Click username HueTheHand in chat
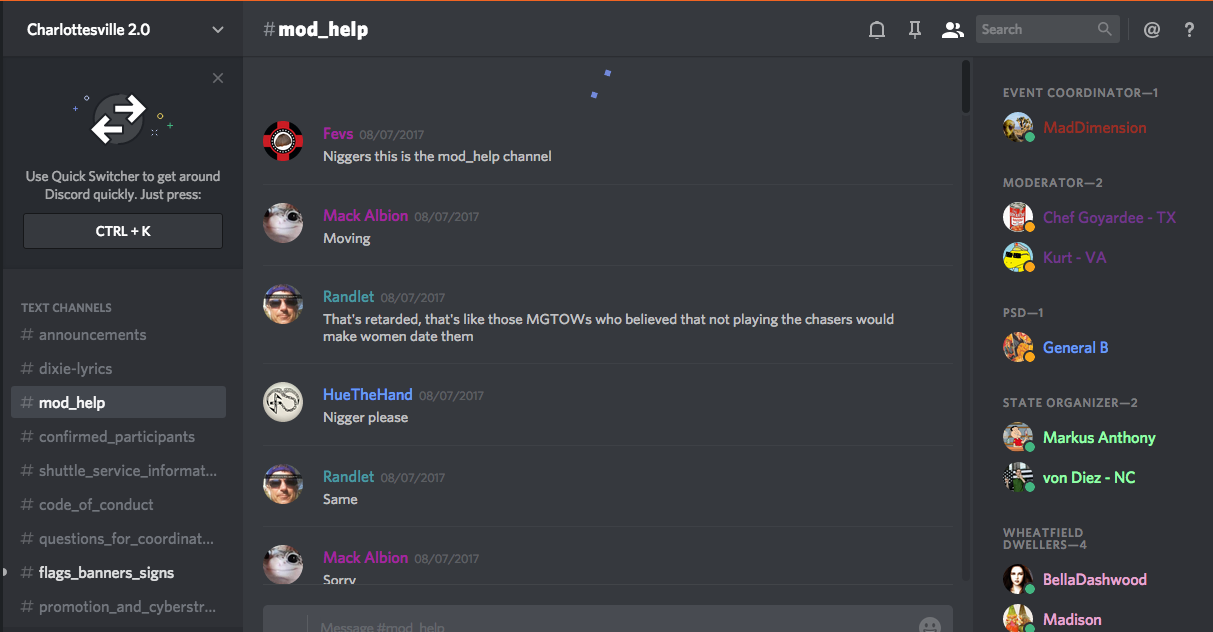Screen dimensions: 1213x632 pos(368,395)
